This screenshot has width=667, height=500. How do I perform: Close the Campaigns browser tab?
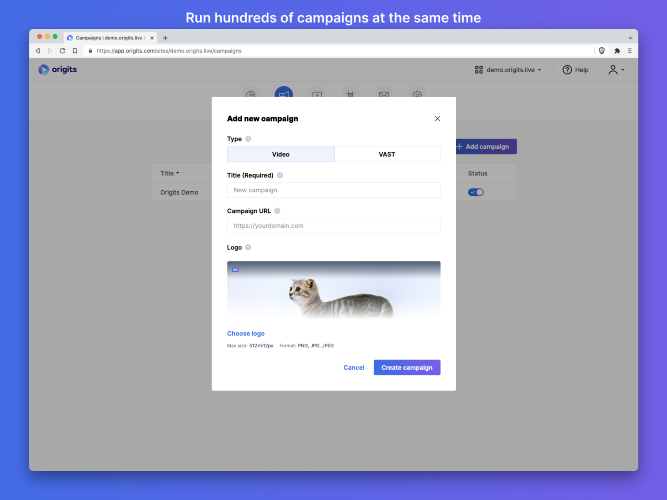coord(152,38)
